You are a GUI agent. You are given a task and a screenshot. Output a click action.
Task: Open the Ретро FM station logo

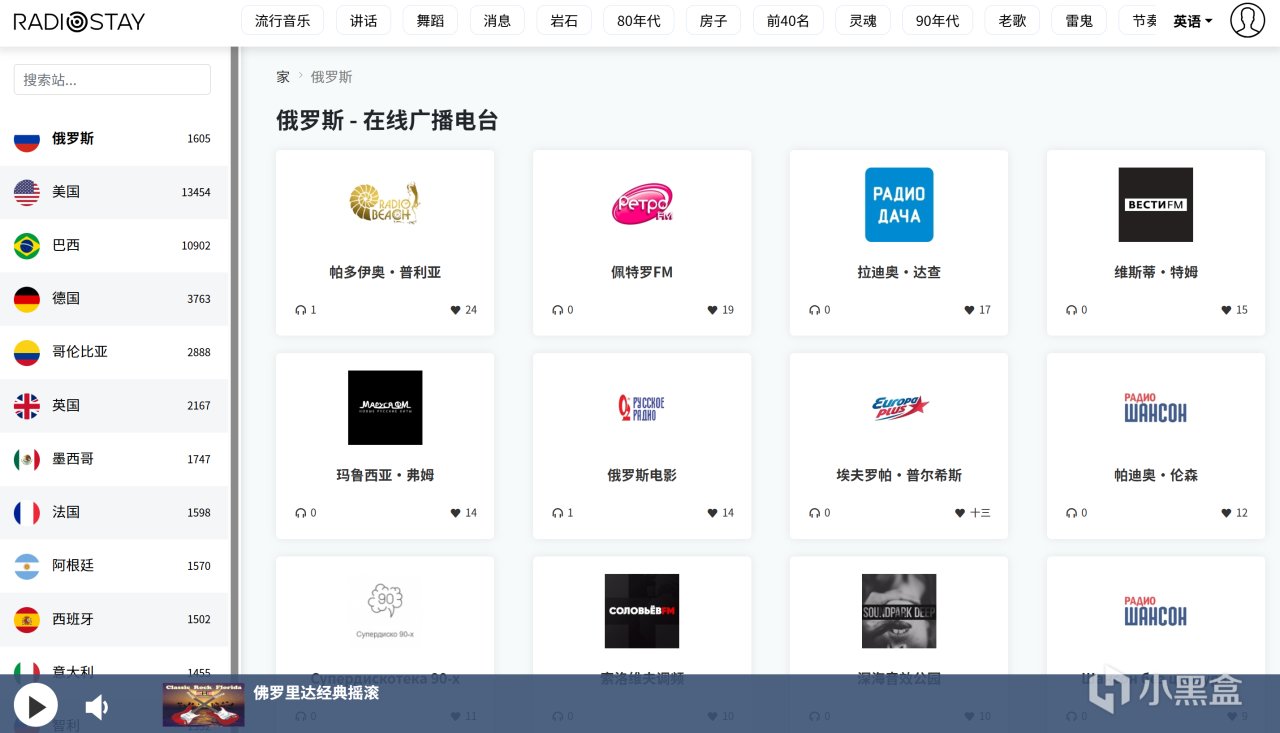pyautogui.click(x=642, y=204)
